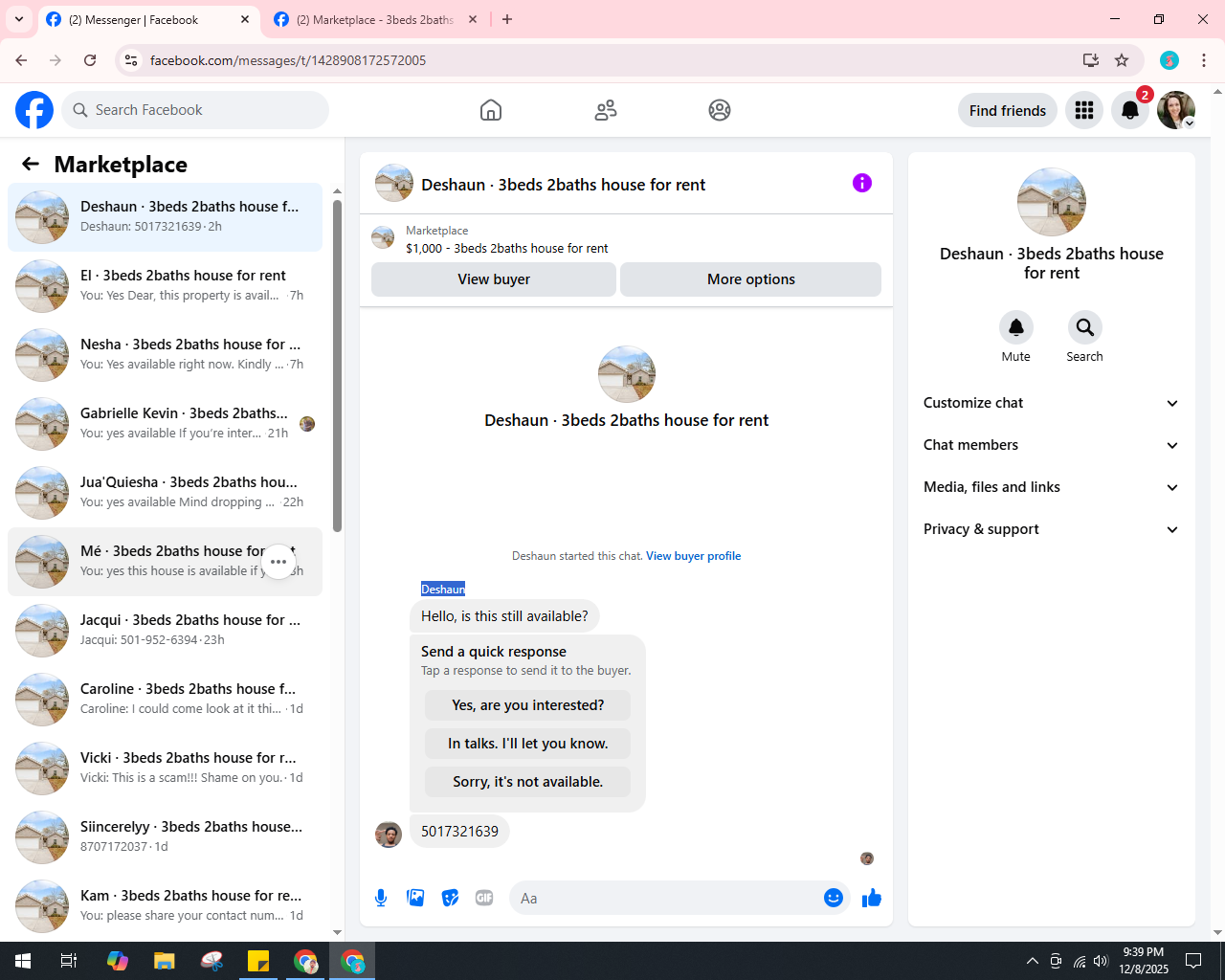Open Chrome tab search dropdown arrow
This screenshot has width=1225, height=980.
pos(19,19)
